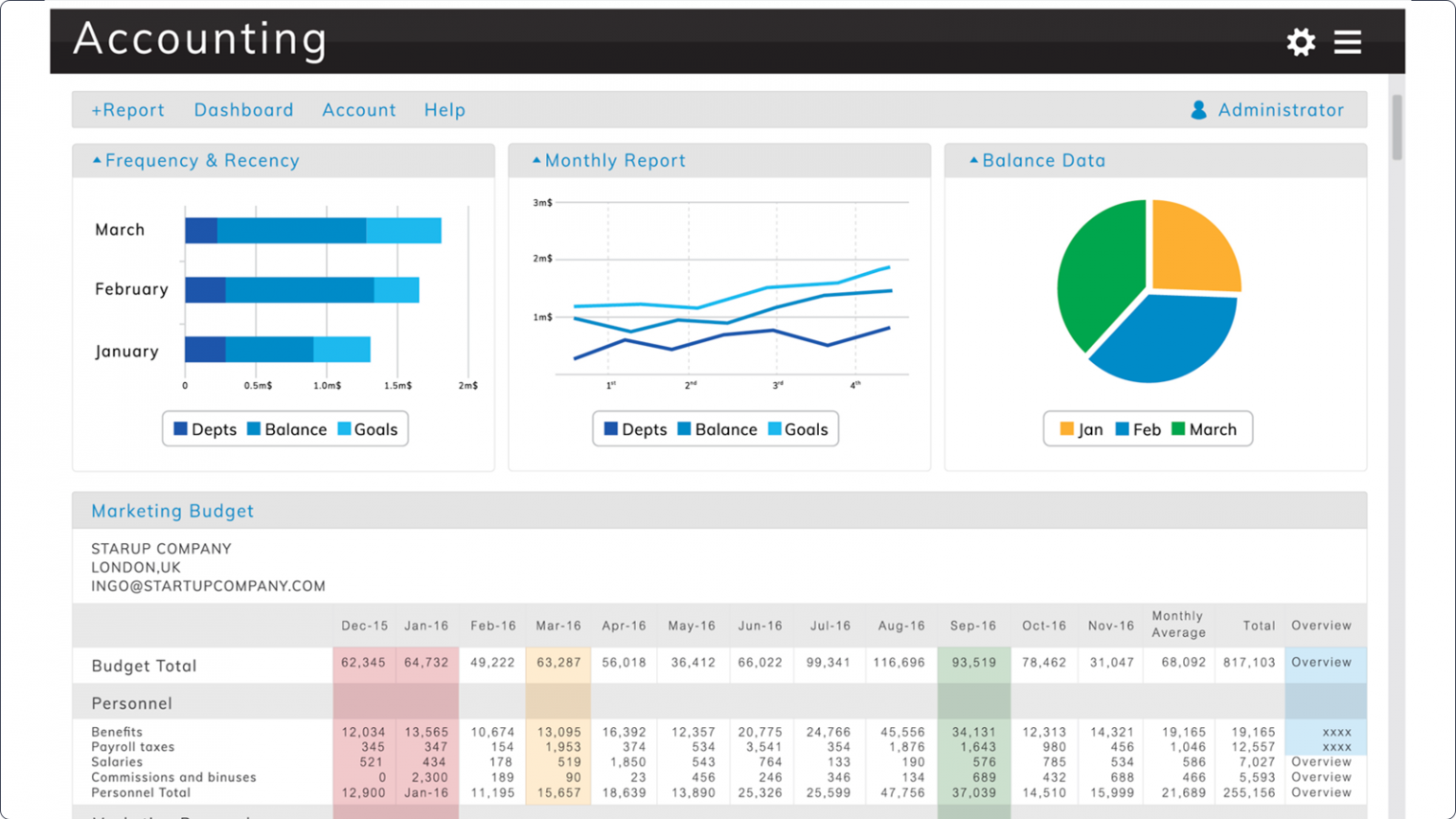This screenshot has height=819, width=1456.
Task: Click the Goals legend icon under Frequency & Recency
Action: tap(345, 428)
